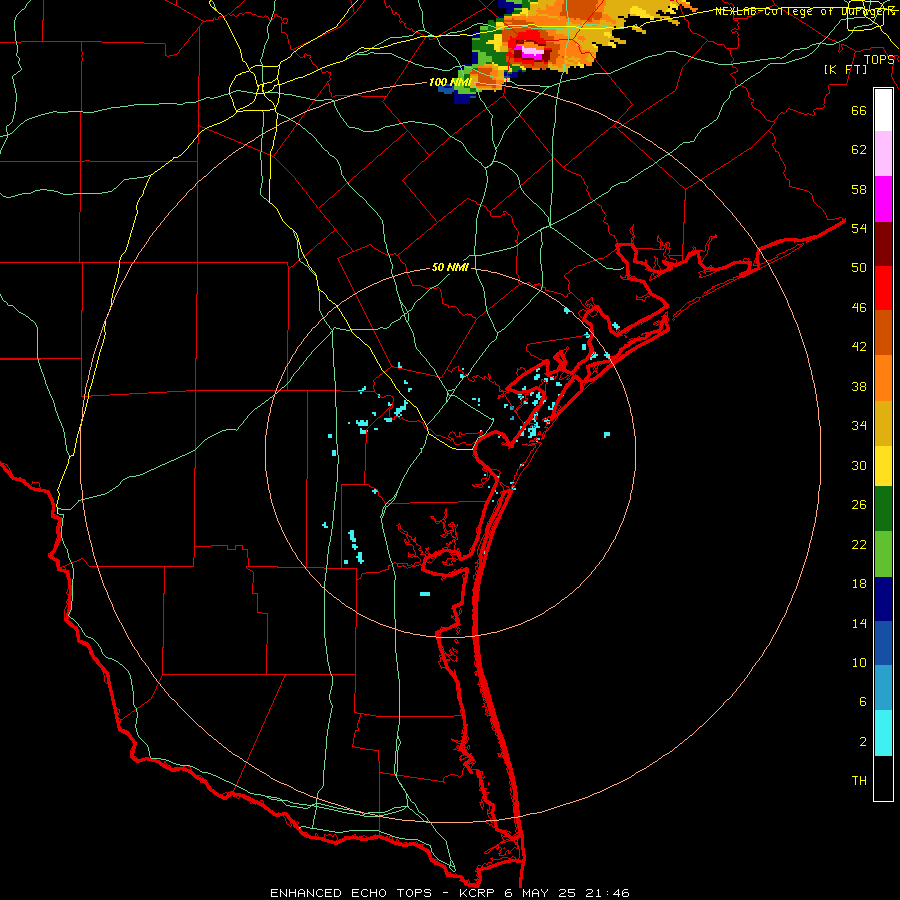The image size is (900, 900).
Task: Click the 54 legend value
Action: [859, 228]
